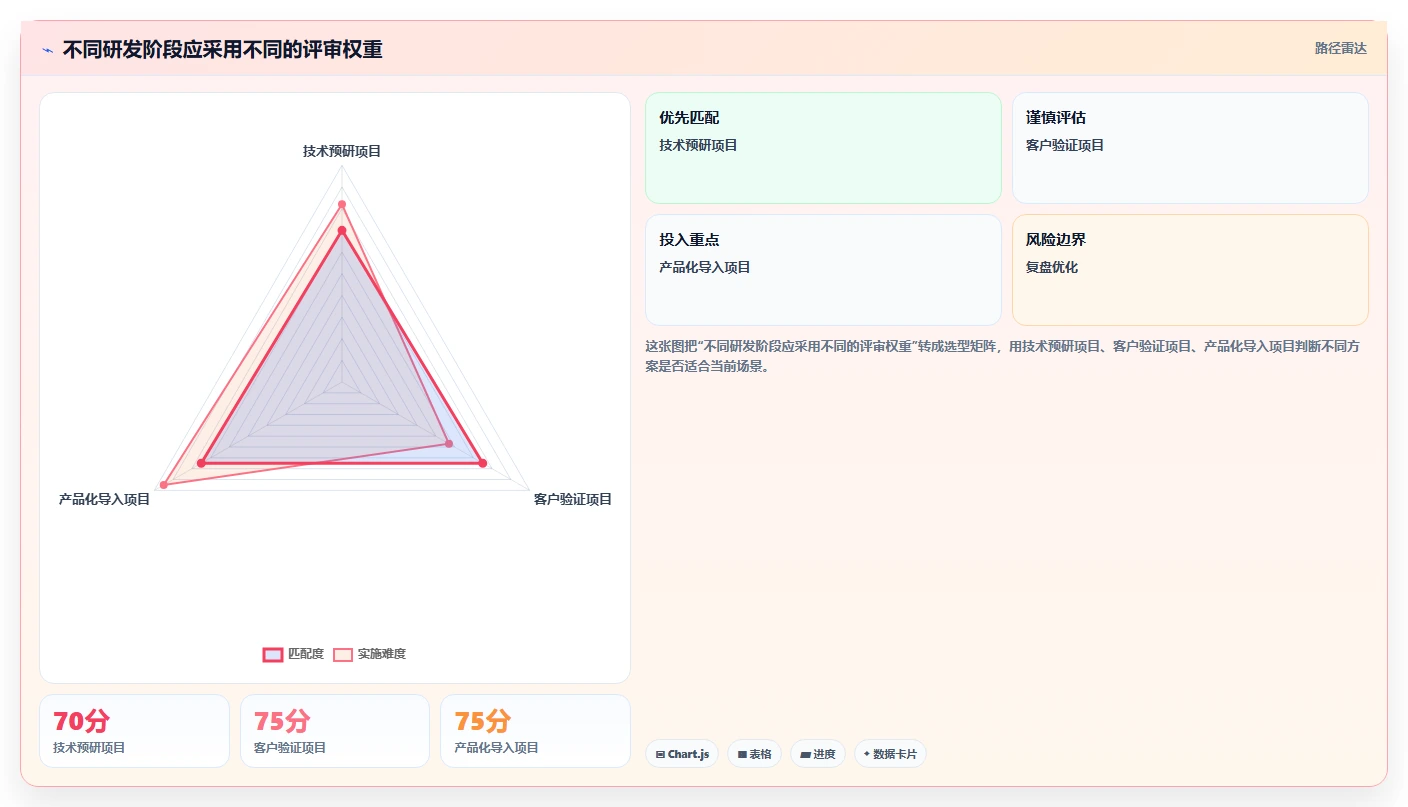Click the page title 不同研发阶段应采用不同的评审权重

click(222, 50)
